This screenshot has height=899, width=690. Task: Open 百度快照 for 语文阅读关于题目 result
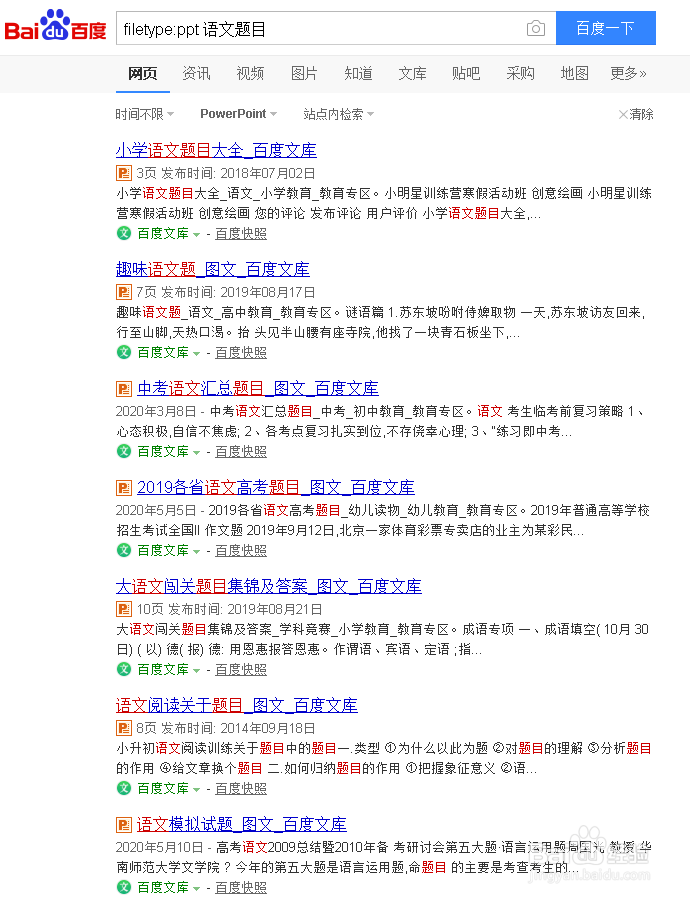[241, 788]
